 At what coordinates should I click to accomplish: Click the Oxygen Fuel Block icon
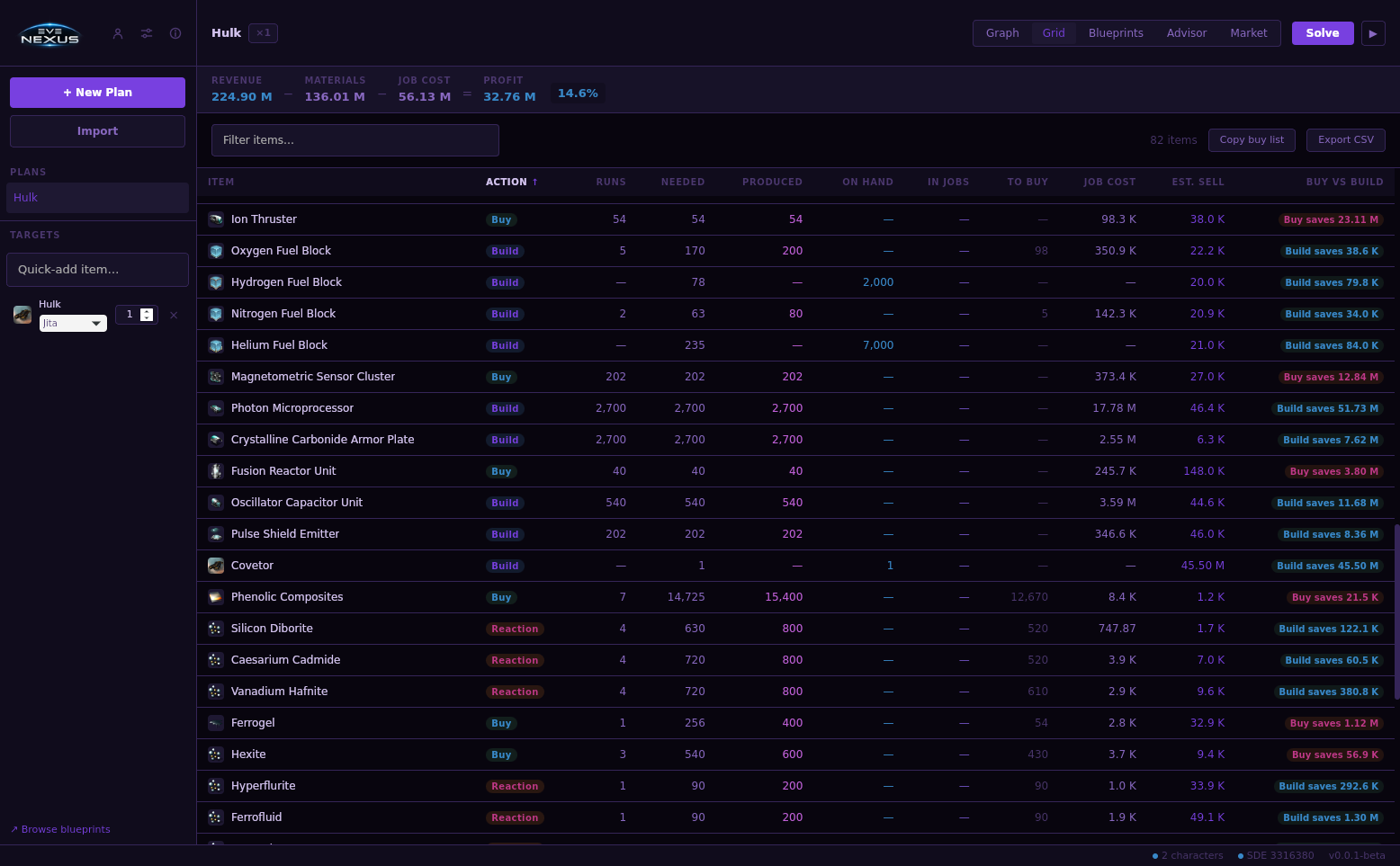pos(216,251)
